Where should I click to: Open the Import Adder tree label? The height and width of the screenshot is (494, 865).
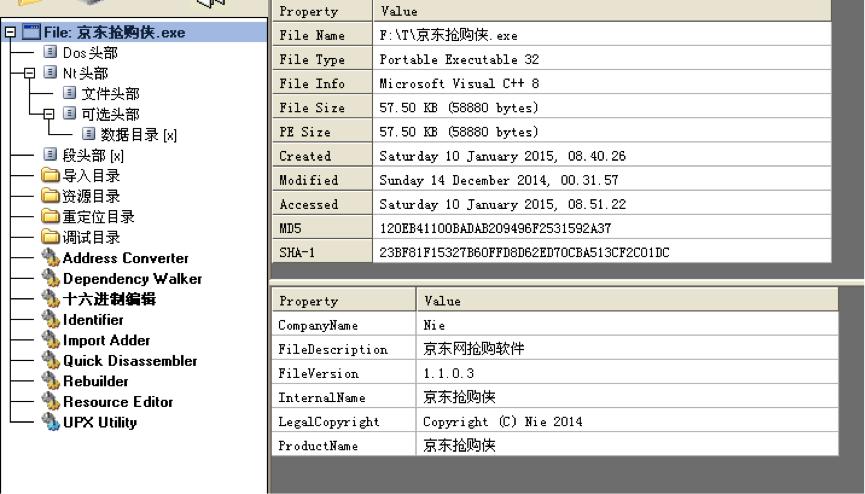[106, 340]
